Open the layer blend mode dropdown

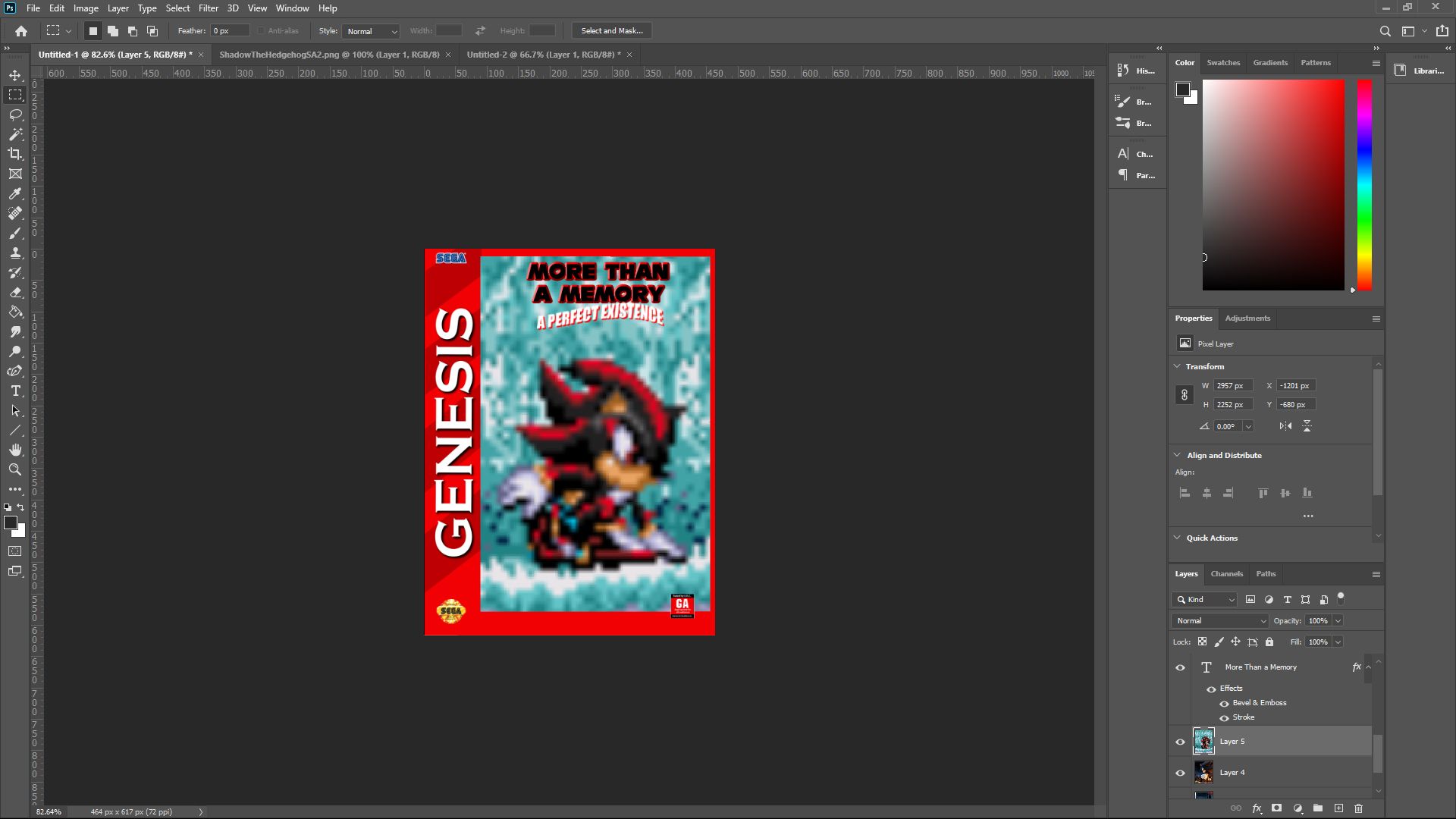[1220, 620]
